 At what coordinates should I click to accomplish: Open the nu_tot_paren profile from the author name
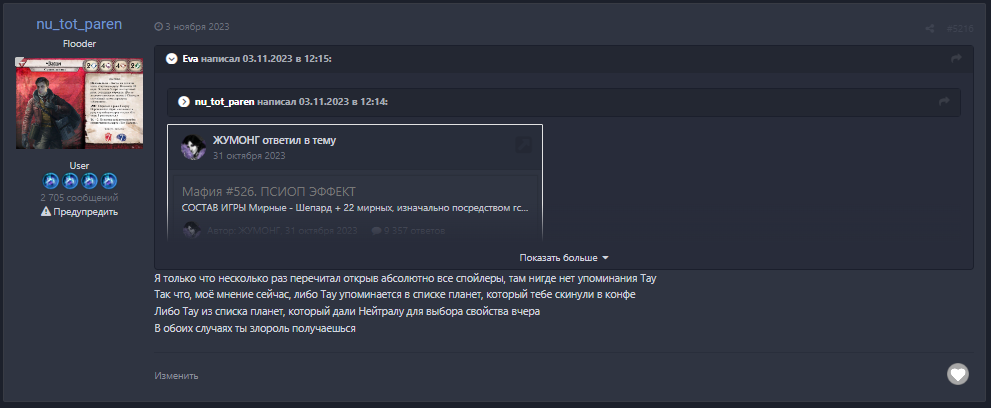click(x=79, y=23)
